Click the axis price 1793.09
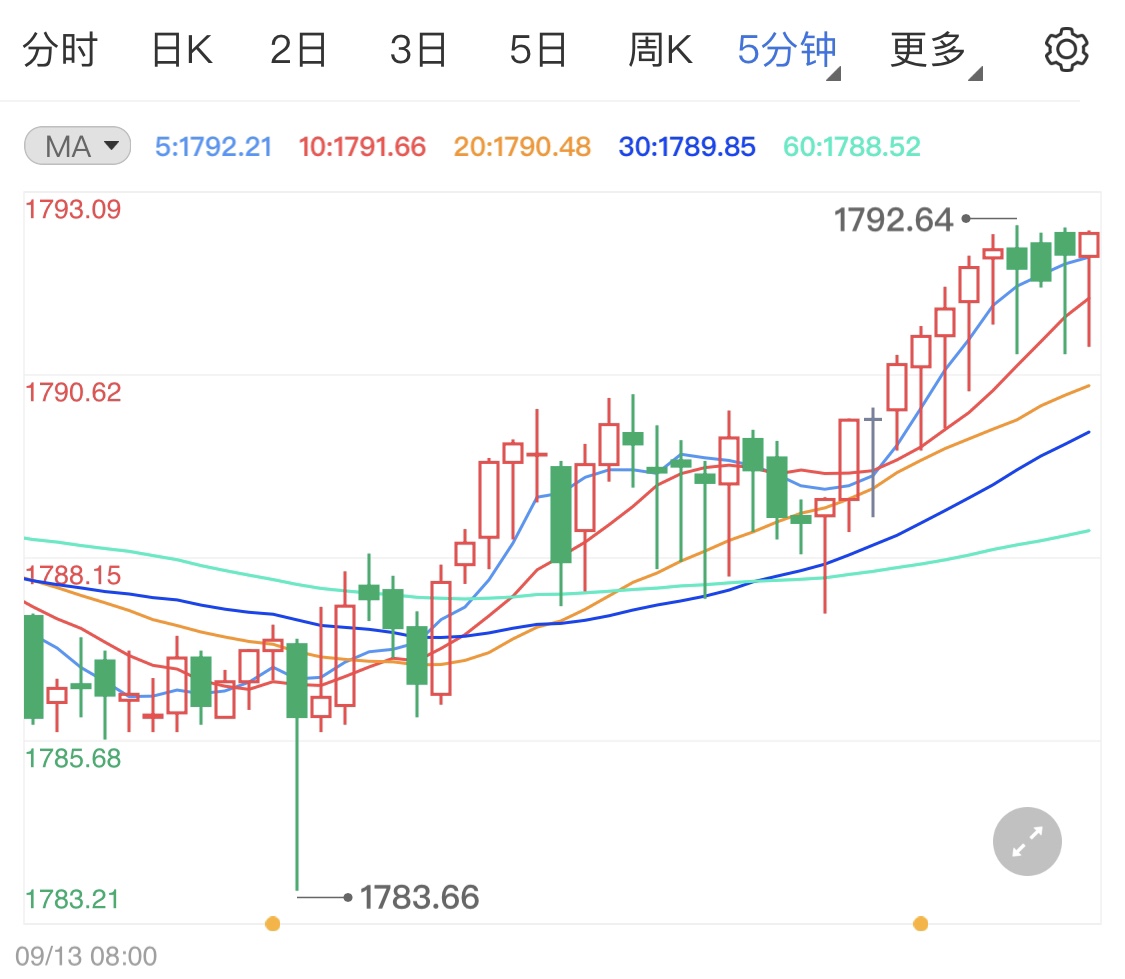1125x979 pixels. [x=73, y=209]
